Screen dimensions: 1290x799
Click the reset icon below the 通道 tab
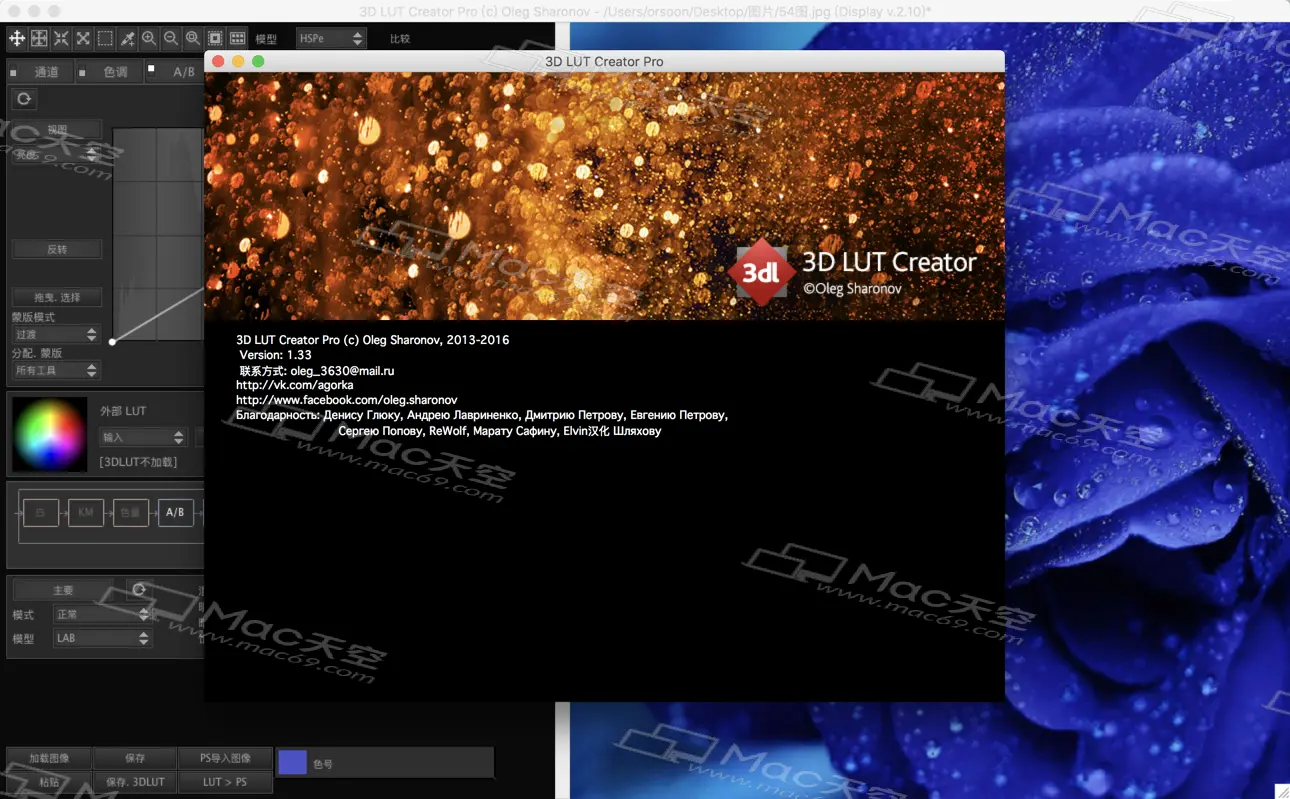(x=24, y=99)
